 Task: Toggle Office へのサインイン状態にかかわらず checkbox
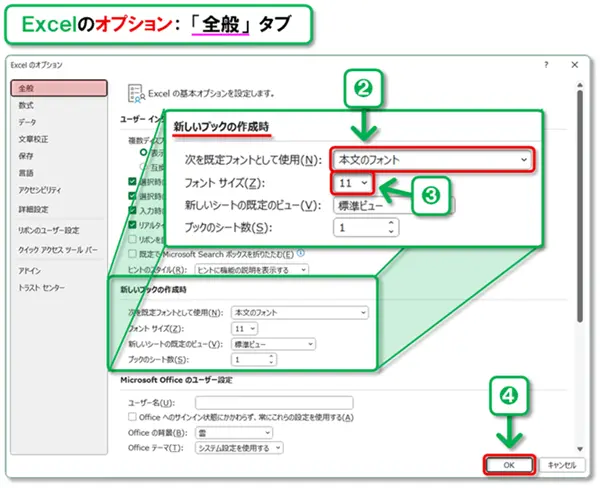point(132,416)
